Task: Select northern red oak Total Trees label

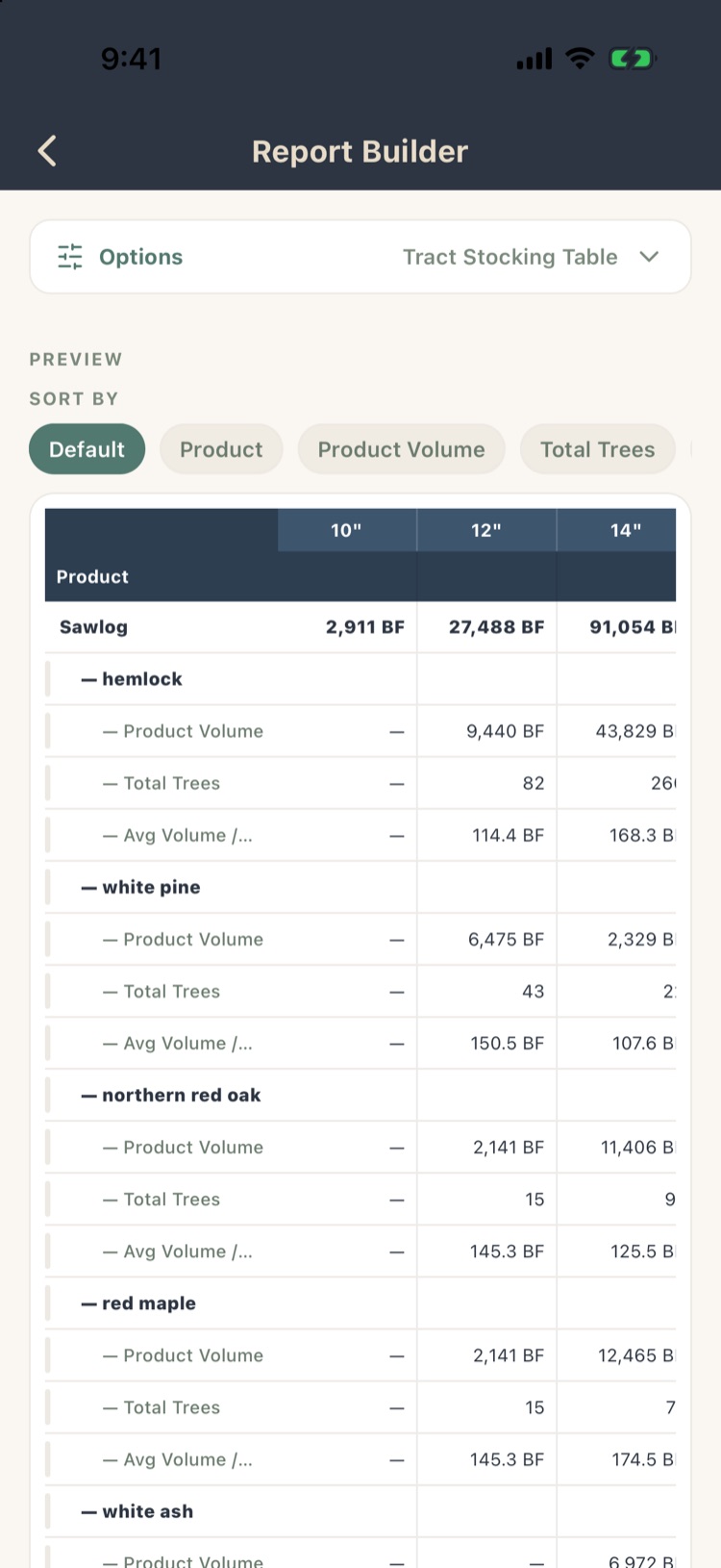Action: click(x=162, y=1200)
